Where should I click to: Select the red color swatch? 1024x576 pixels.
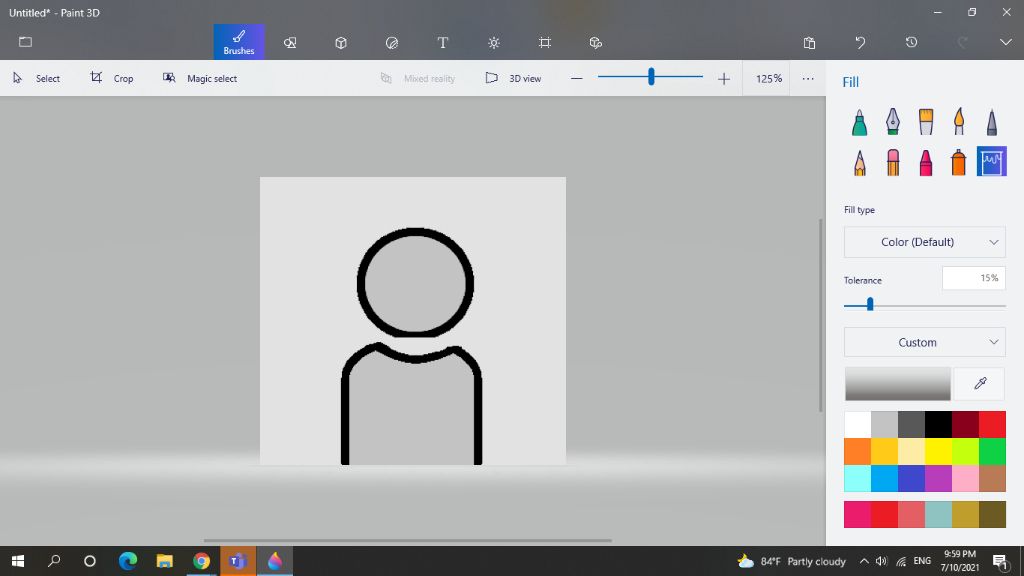[991, 424]
